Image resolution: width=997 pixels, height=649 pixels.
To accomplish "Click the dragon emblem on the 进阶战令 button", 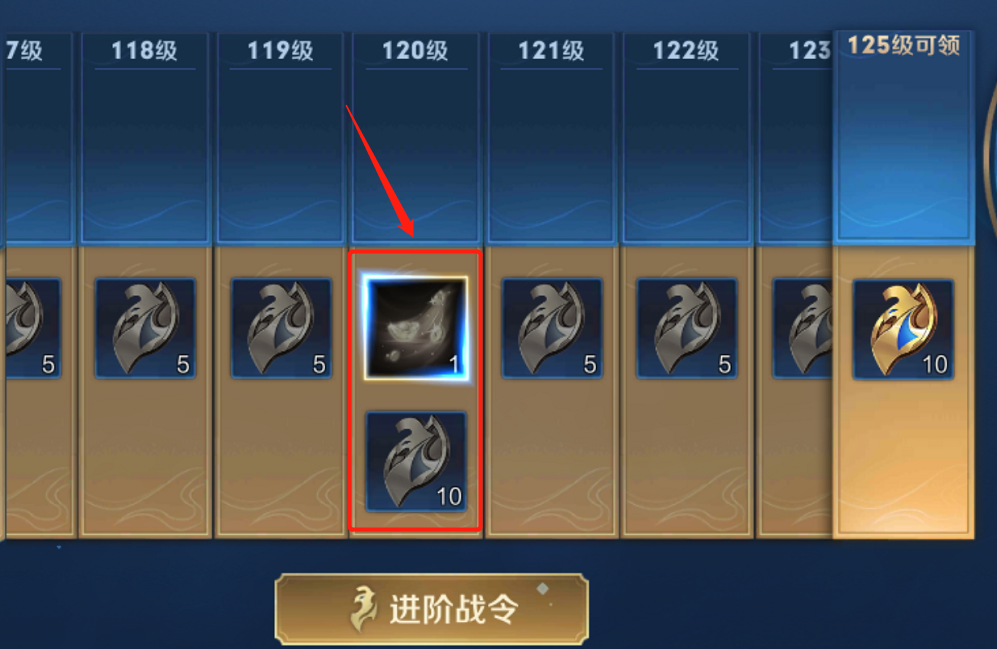I will click(363, 609).
